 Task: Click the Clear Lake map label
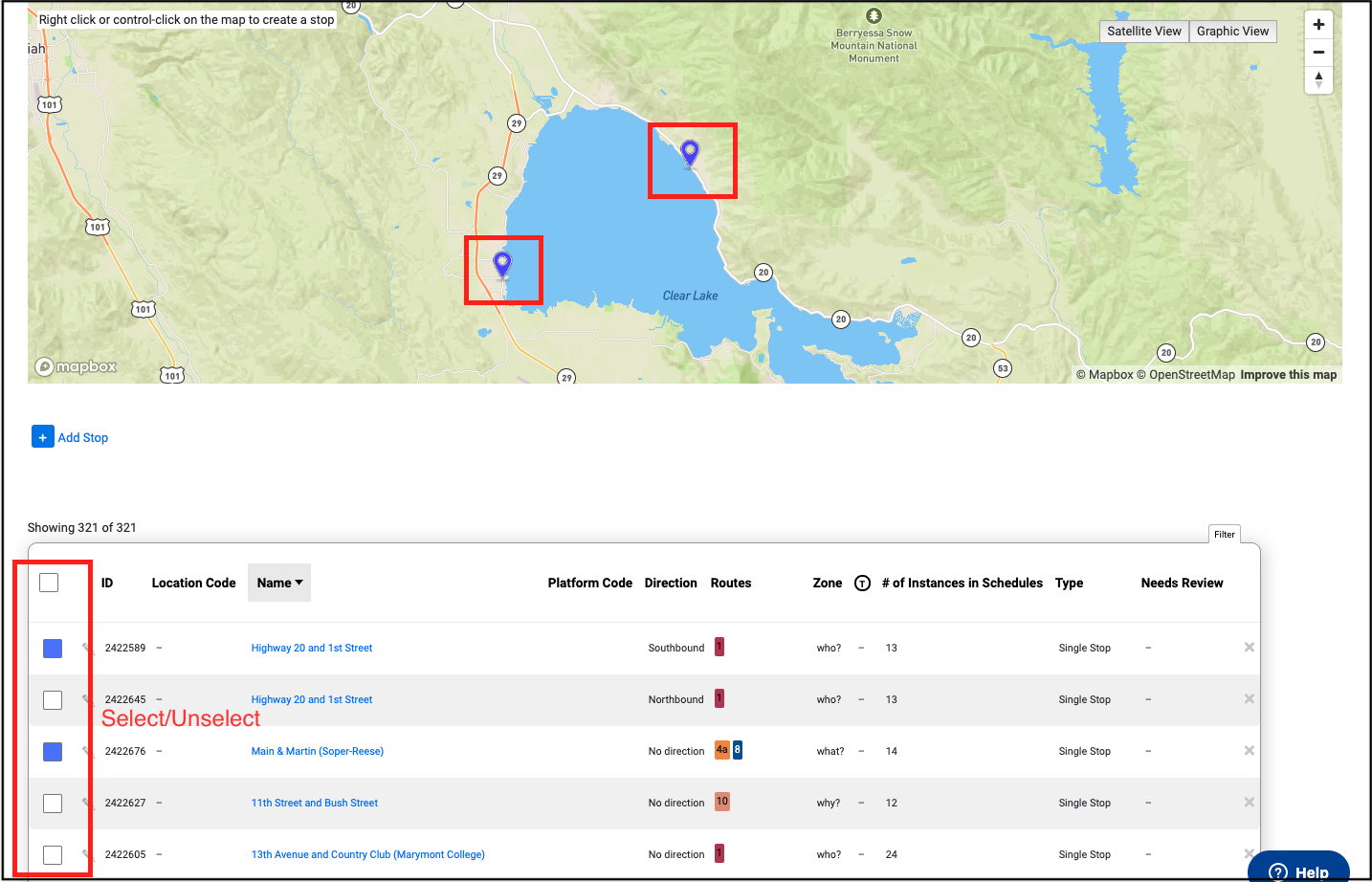pos(690,296)
